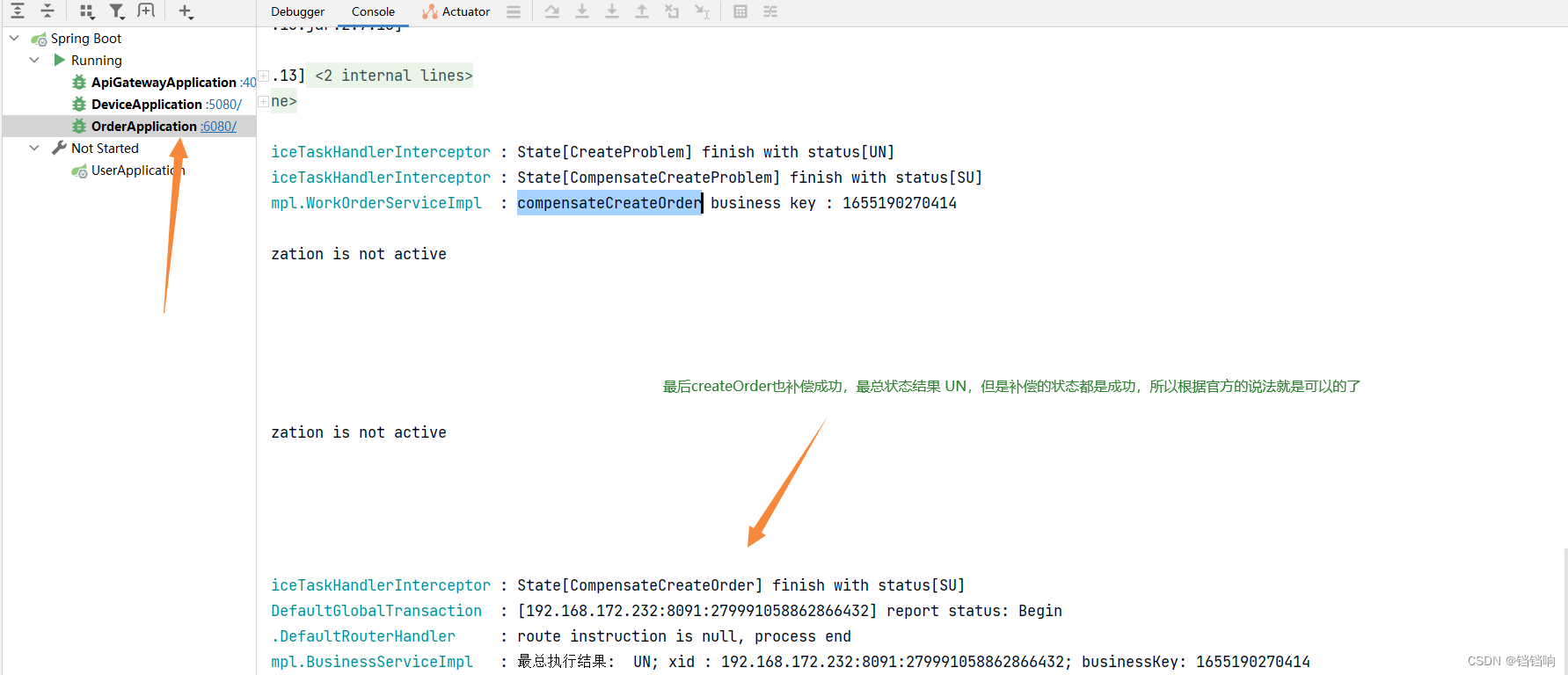Expand the fold marker beside 'ne>' line
The height and width of the screenshot is (675, 1568).
tap(263, 101)
